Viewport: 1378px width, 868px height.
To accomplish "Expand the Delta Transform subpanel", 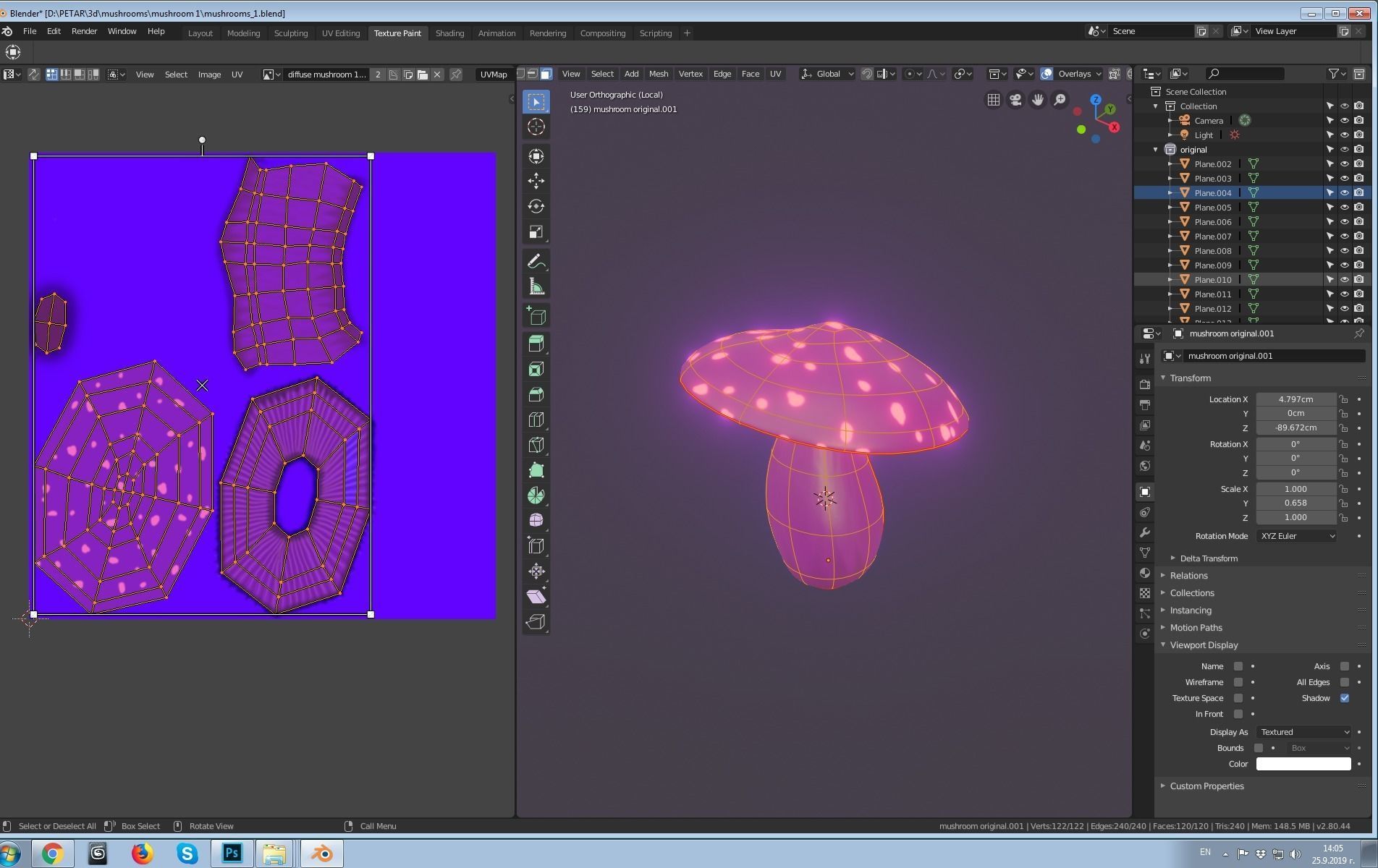I will point(1208,558).
